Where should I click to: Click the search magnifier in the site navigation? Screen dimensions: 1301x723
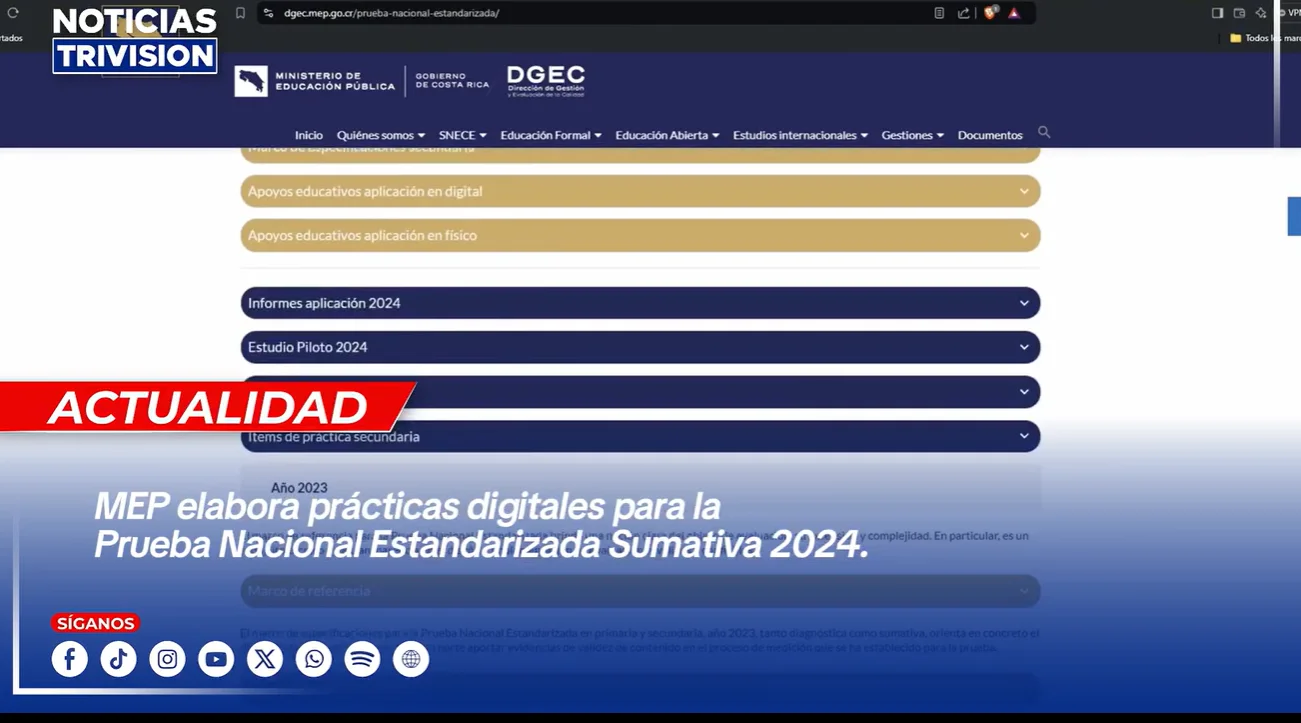click(1044, 132)
